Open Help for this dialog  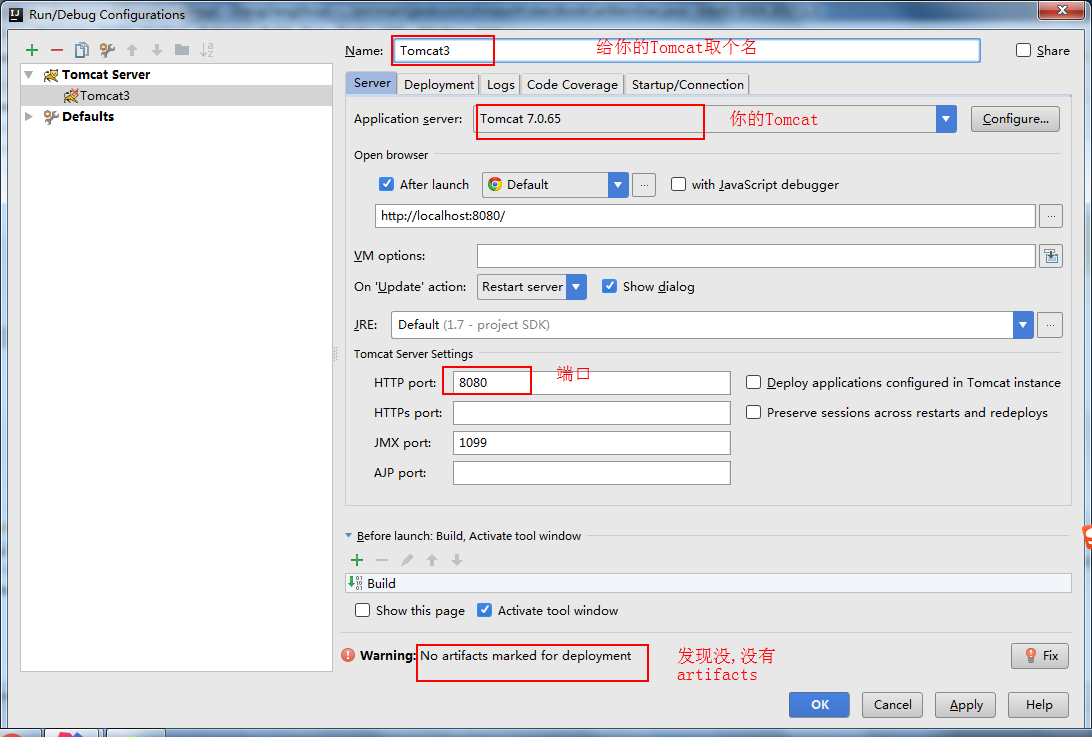click(x=1038, y=704)
